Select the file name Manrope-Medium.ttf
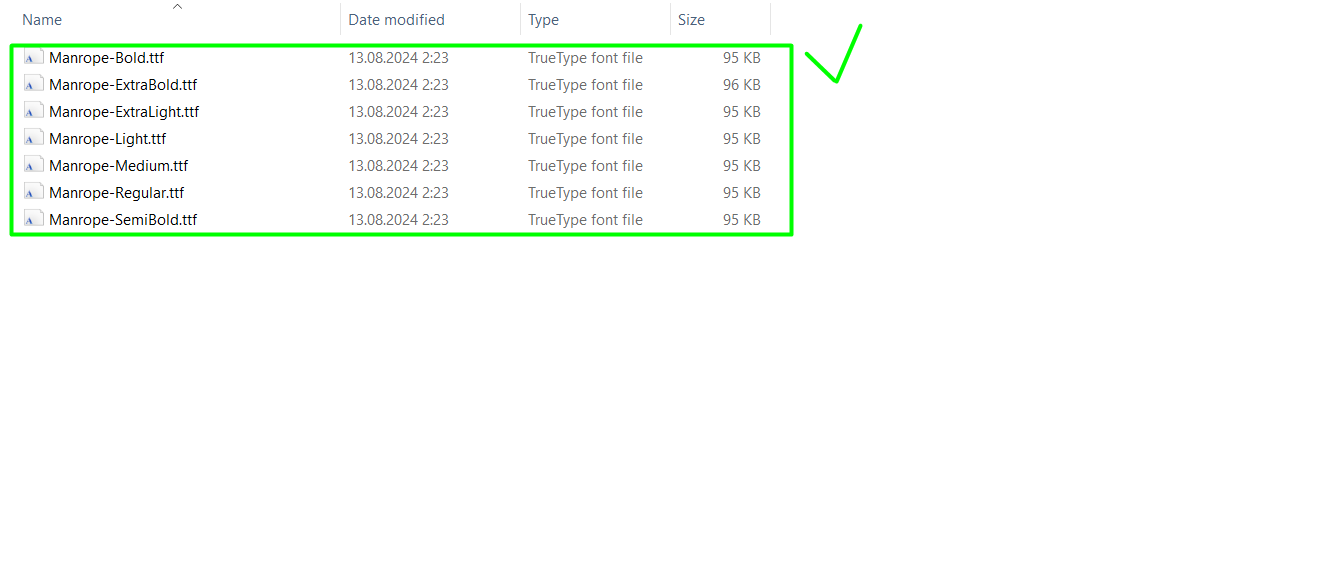Image resolution: width=1324 pixels, height=587 pixels. point(118,166)
